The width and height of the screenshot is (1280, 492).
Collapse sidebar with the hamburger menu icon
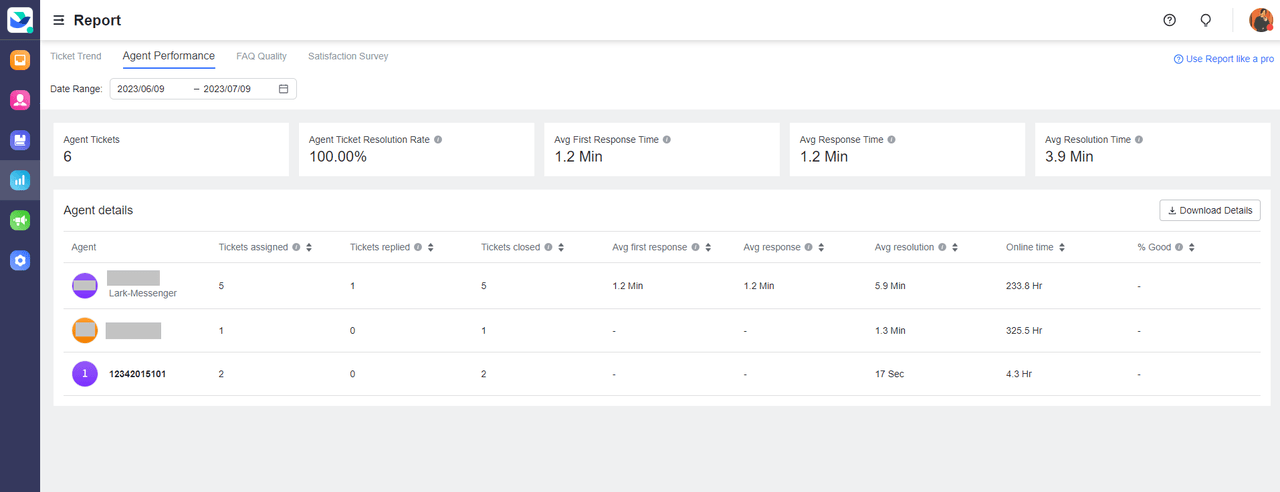(59, 20)
